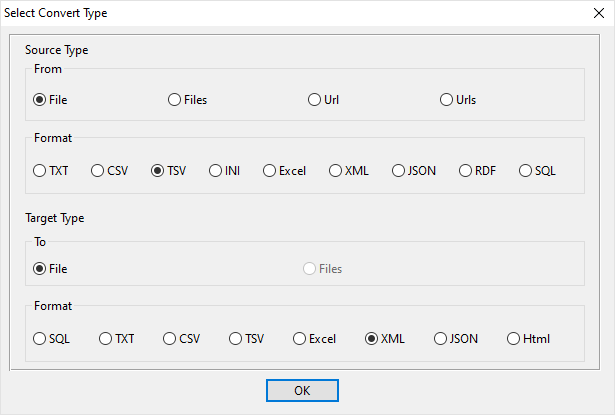The width and height of the screenshot is (615, 415).
Task: Set source format to TXT
Action: tap(40, 171)
